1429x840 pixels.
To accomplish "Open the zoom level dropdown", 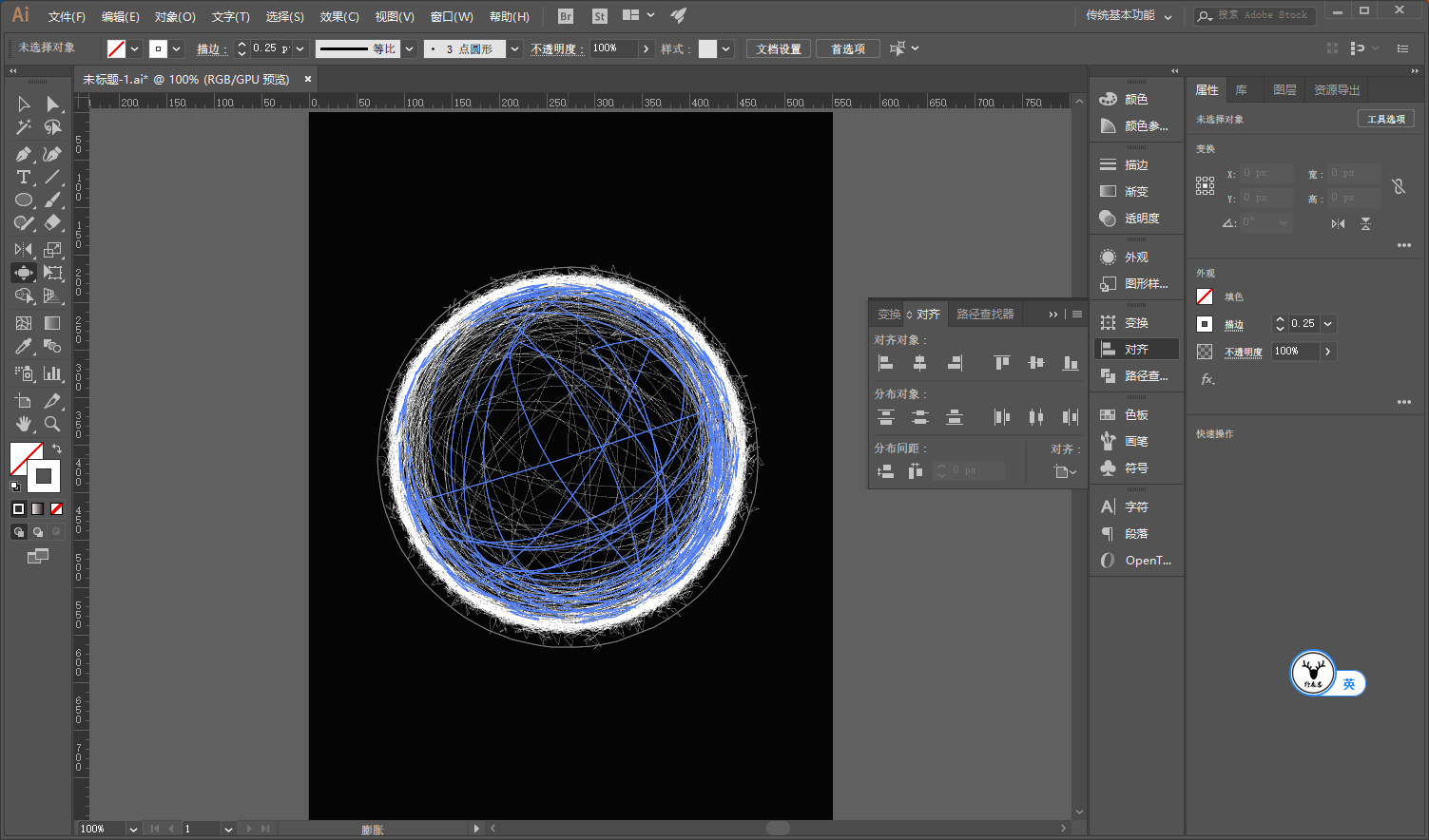I will (133, 829).
